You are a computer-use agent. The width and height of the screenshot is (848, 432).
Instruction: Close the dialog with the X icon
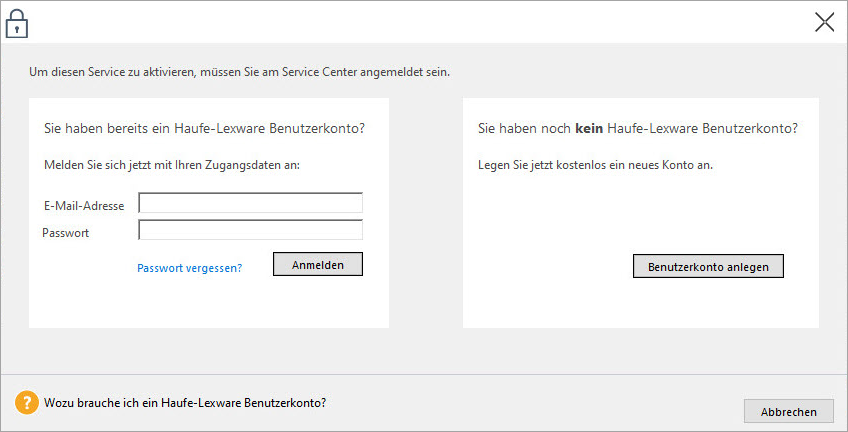pyautogui.click(x=824, y=22)
